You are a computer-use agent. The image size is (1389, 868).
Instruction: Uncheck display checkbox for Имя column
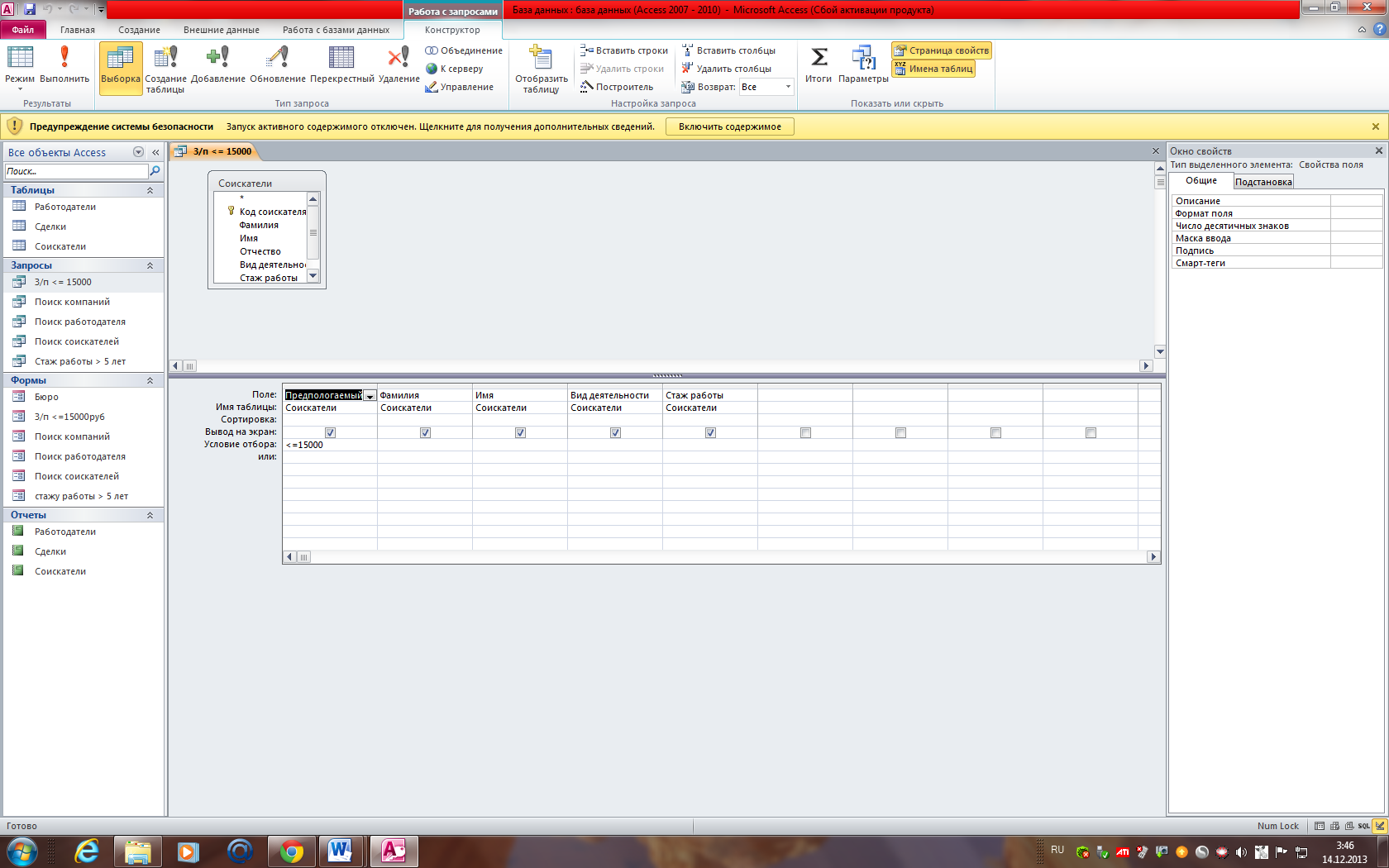point(520,432)
